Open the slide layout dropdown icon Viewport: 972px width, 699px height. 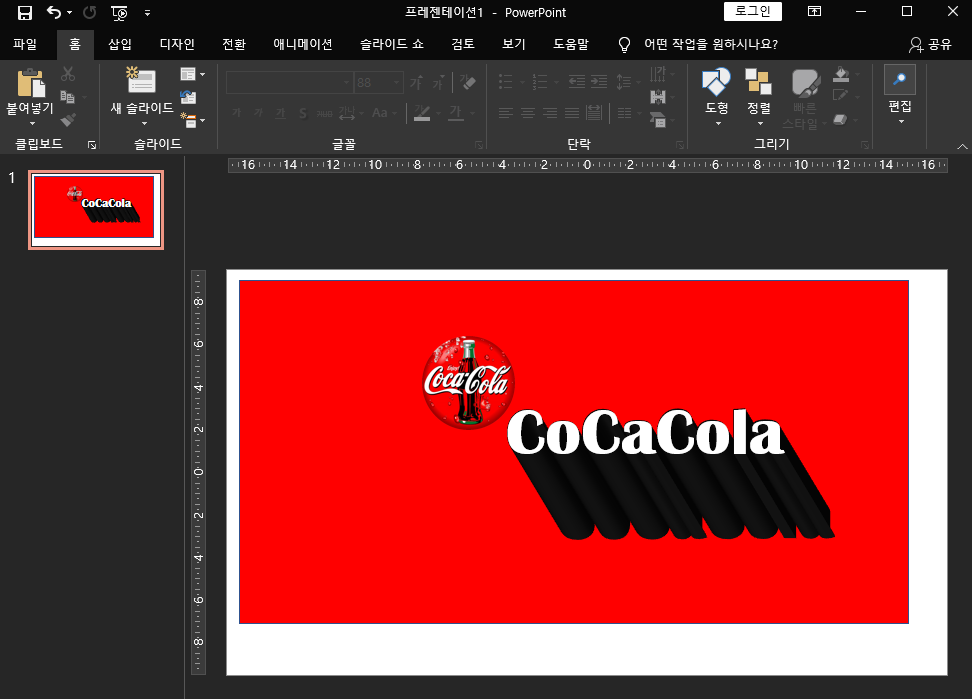click(x=192, y=74)
